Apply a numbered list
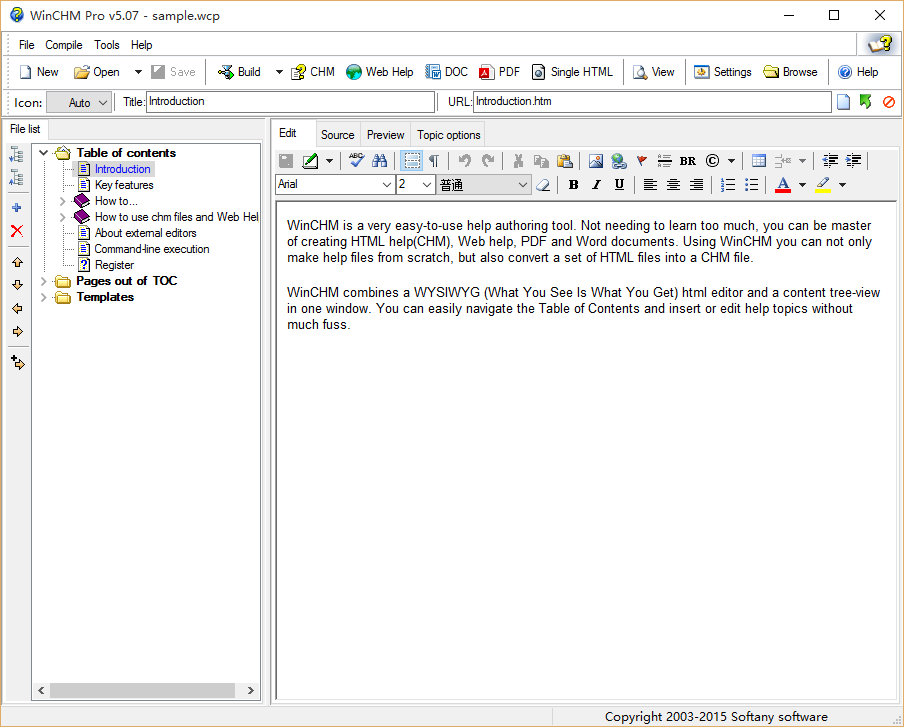Viewport: 904px width, 727px height. [728, 184]
